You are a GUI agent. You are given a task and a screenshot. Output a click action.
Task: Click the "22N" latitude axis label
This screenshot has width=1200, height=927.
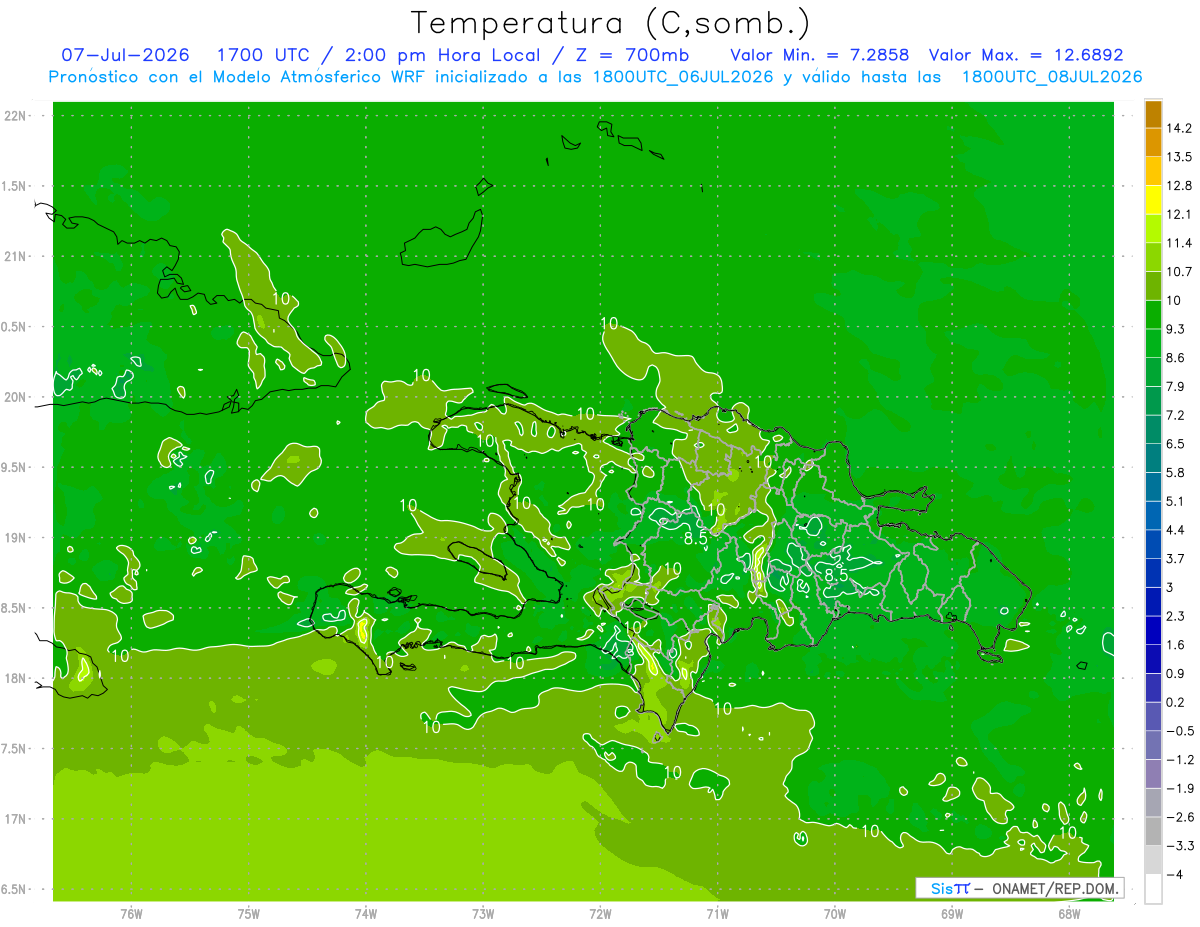point(16,116)
